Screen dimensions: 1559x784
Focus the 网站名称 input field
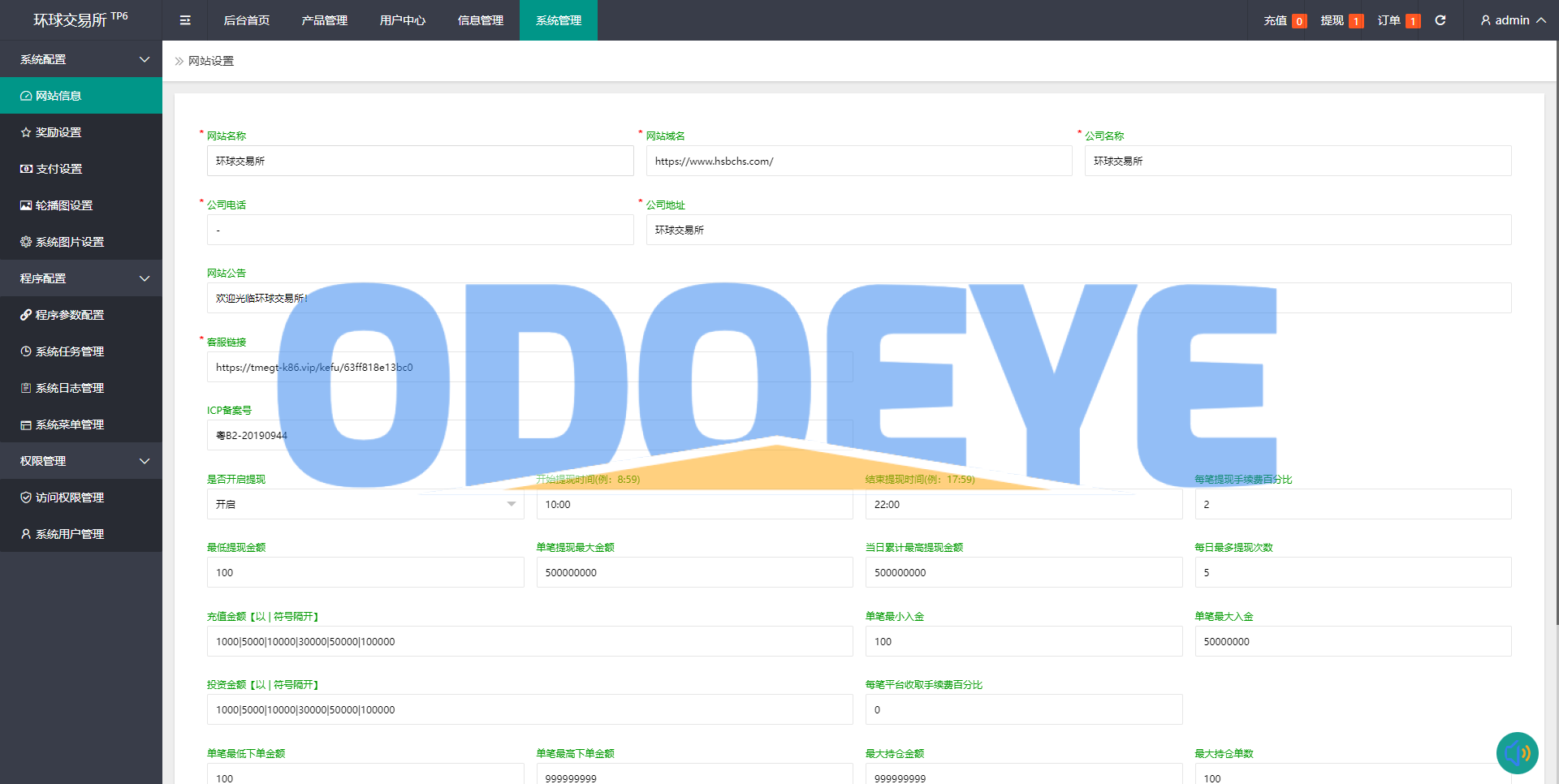421,161
